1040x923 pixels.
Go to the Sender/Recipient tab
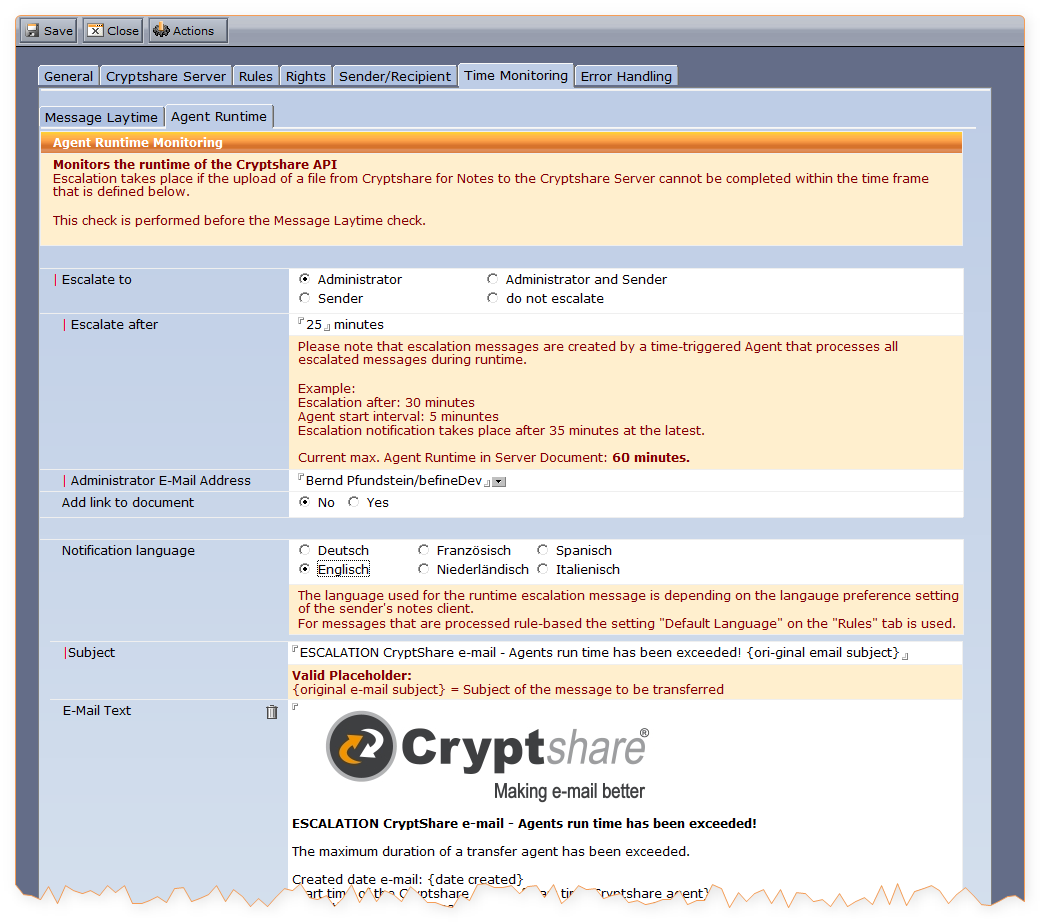pos(395,76)
